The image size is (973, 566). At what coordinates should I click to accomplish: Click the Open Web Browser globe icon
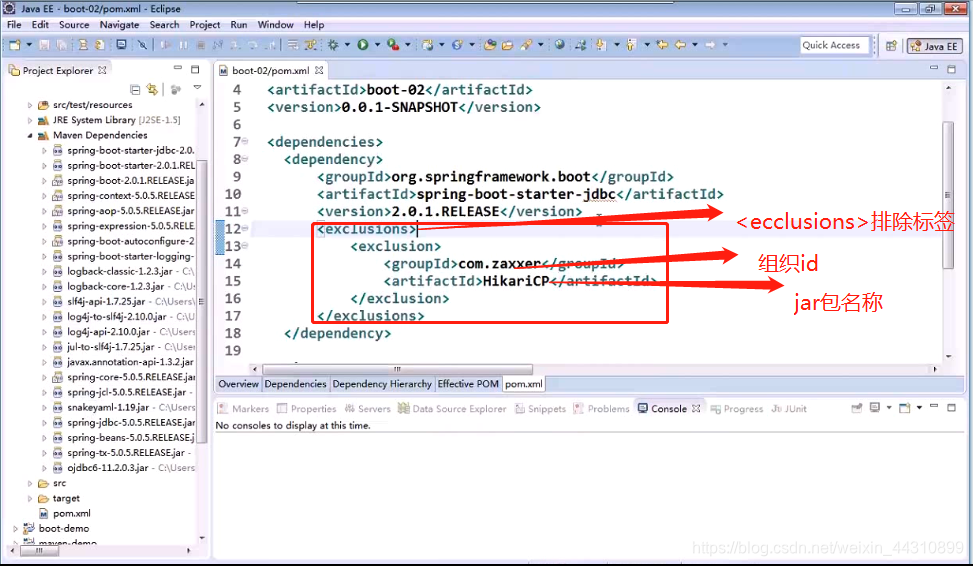[x=560, y=45]
